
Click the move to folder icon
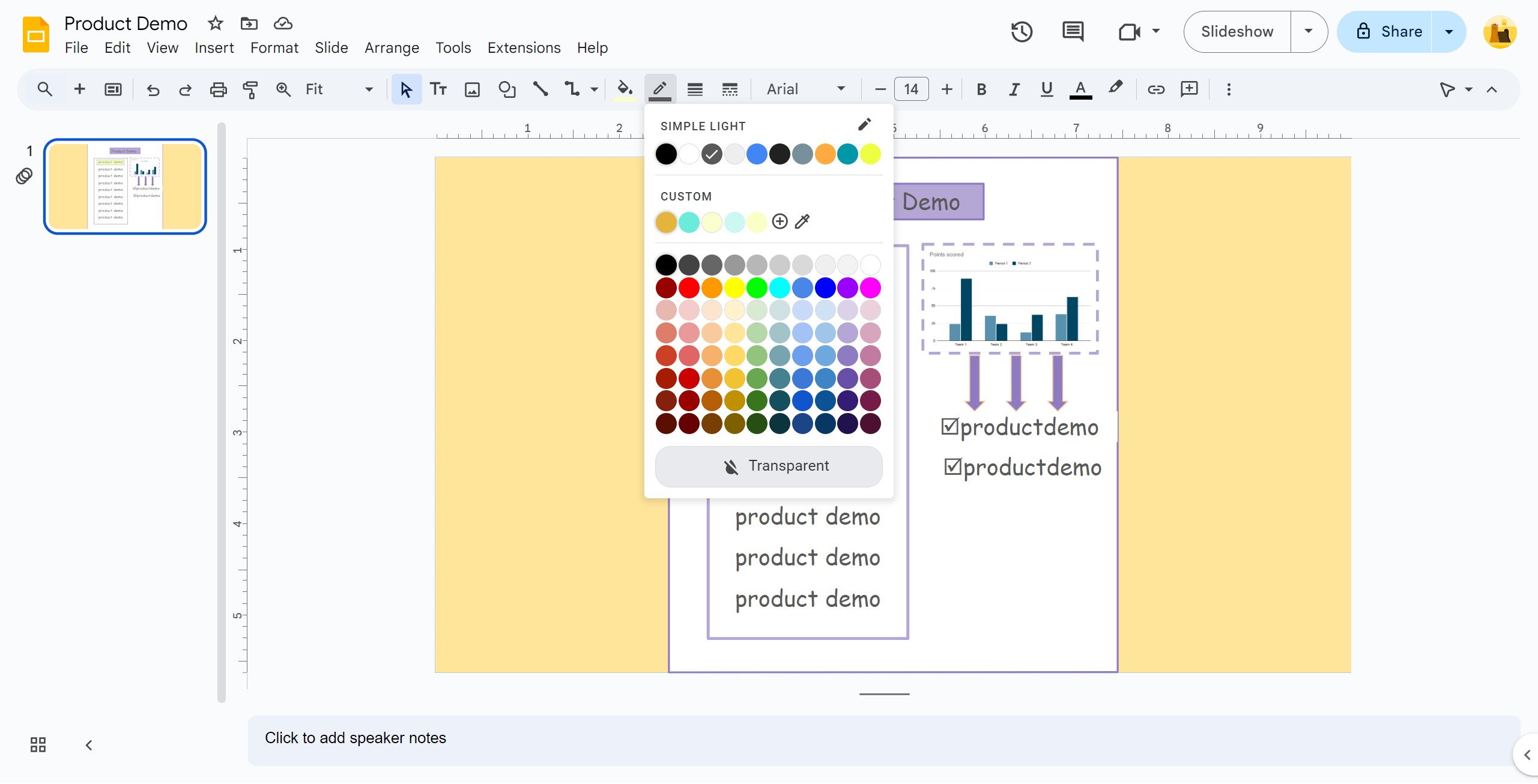coord(249,23)
